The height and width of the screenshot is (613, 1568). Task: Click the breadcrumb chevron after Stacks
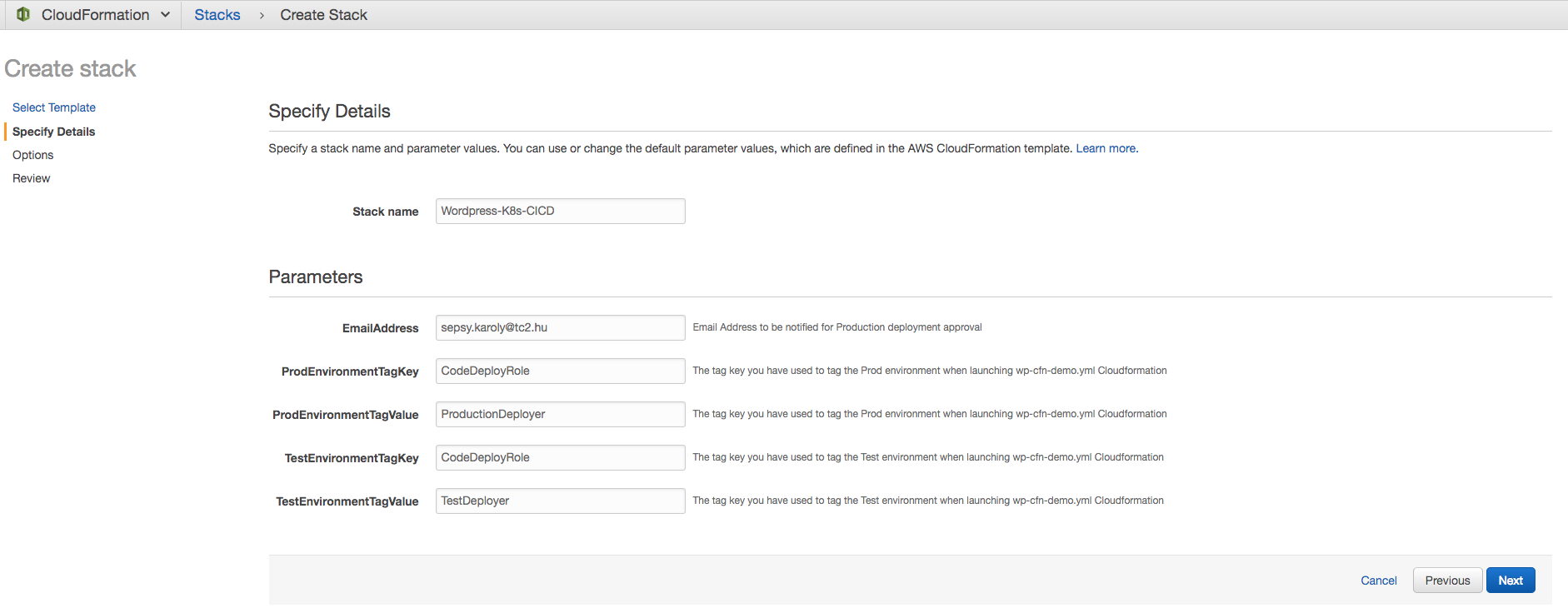[x=262, y=15]
